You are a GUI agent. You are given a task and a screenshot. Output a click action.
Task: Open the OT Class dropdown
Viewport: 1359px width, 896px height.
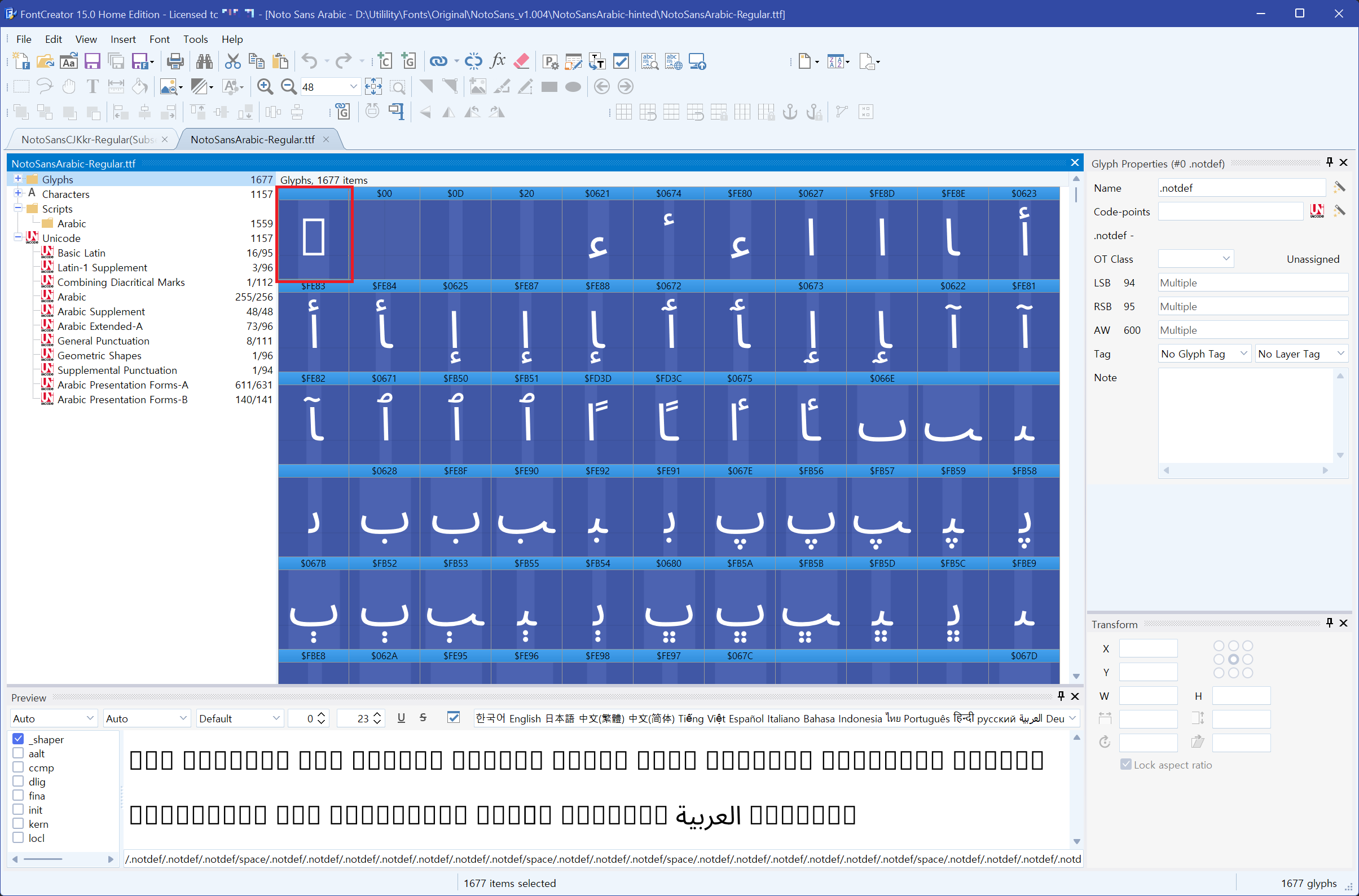pos(1195,259)
